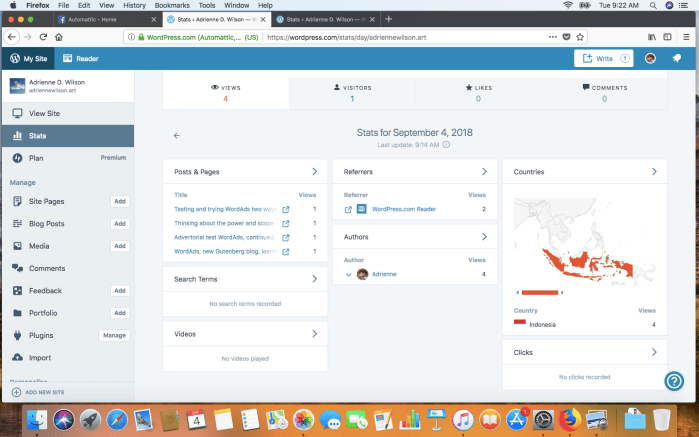Open external link for WordAds, new Gutenberg blog post

286,251
